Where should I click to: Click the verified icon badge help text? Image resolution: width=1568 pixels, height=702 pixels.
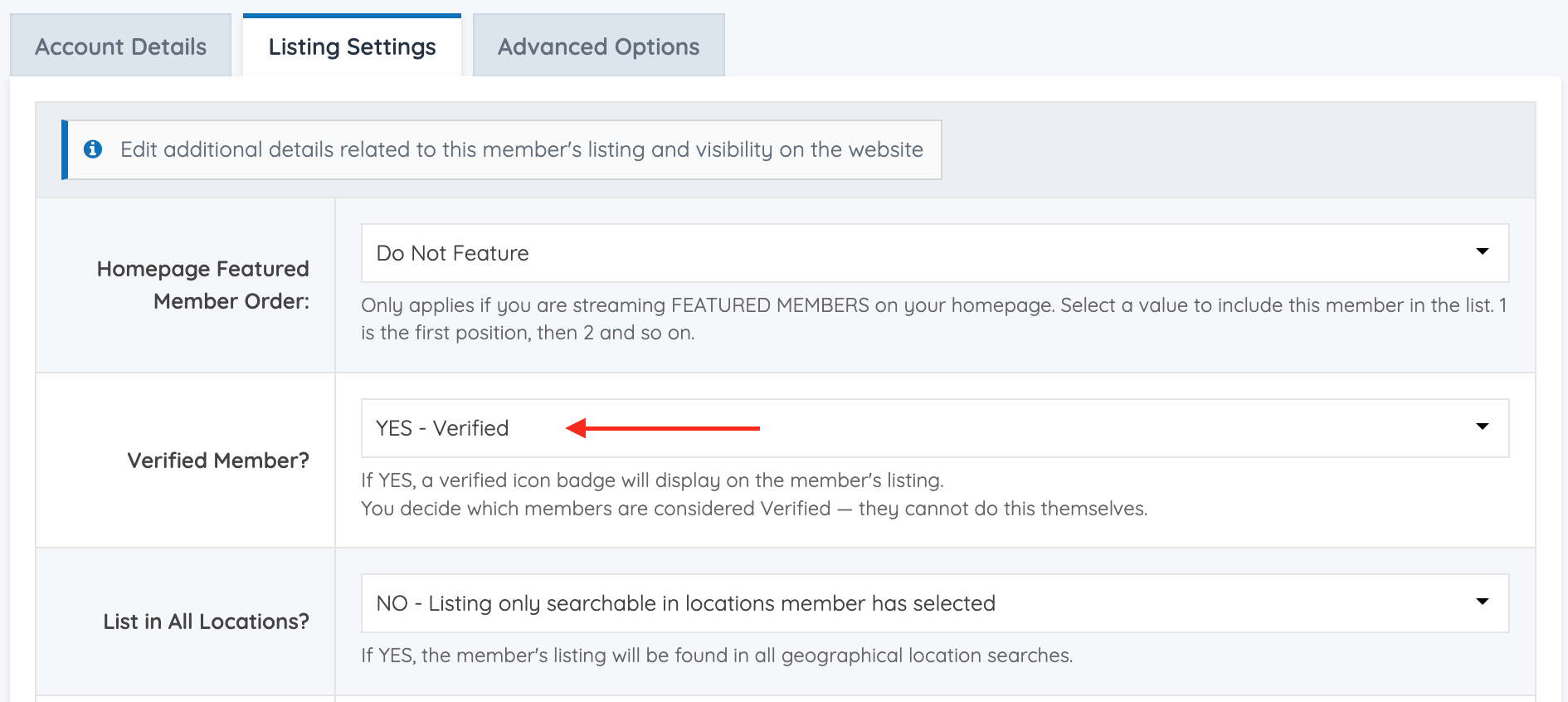point(652,480)
